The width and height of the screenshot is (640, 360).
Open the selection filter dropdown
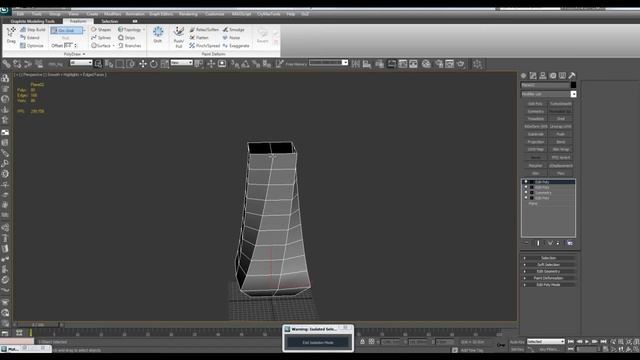coord(81,63)
